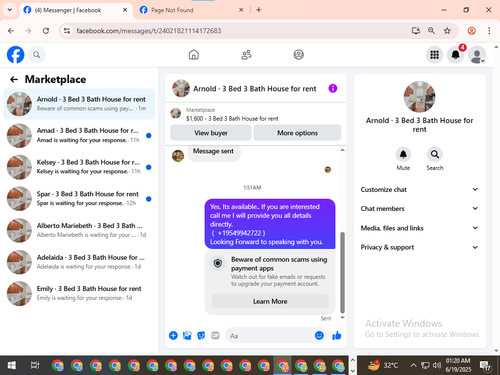The image size is (500, 375).
Task: Open Emily conversation in the list
Action: tap(79, 293)
